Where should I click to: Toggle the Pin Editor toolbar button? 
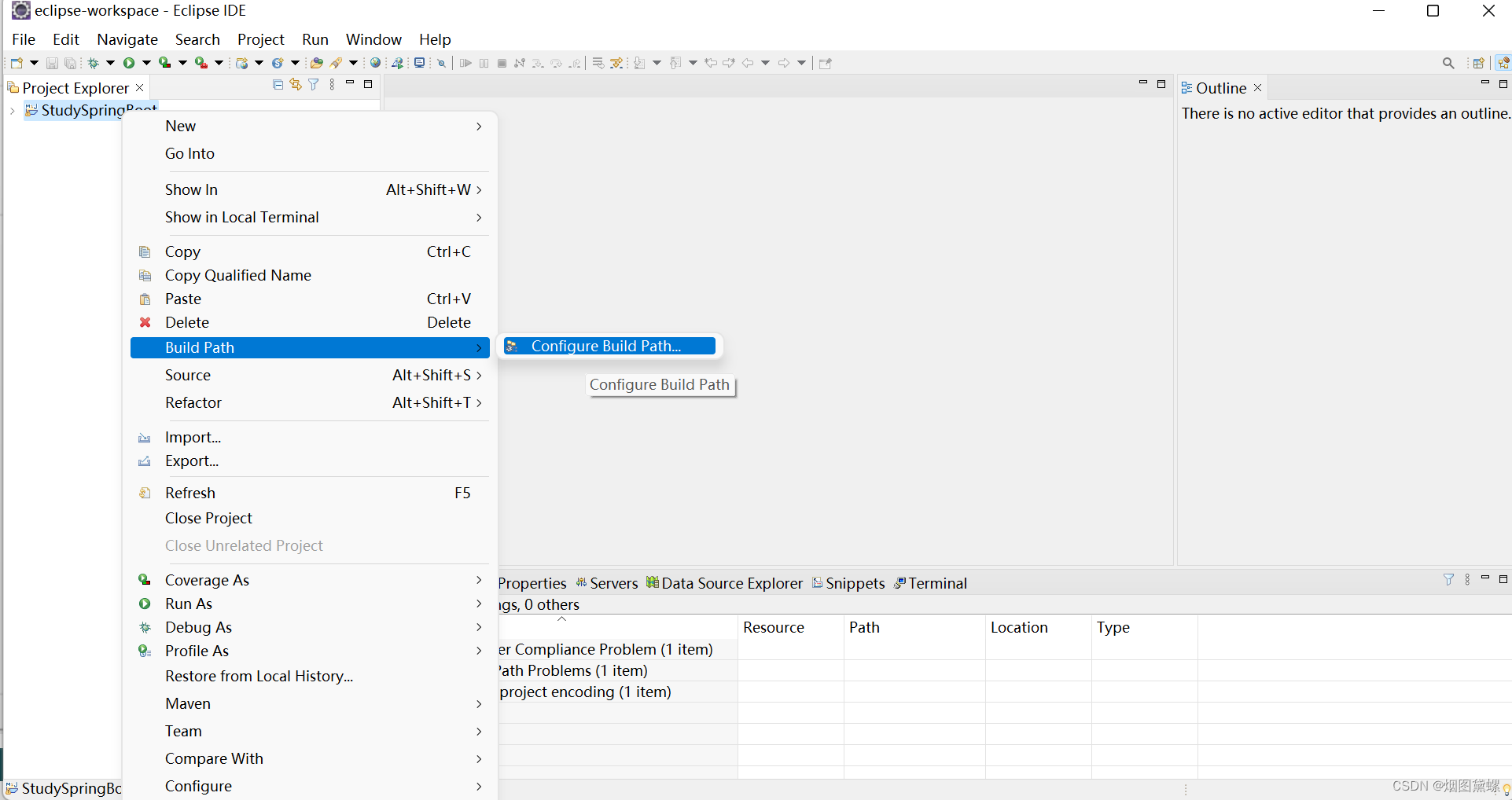(825, 63)
